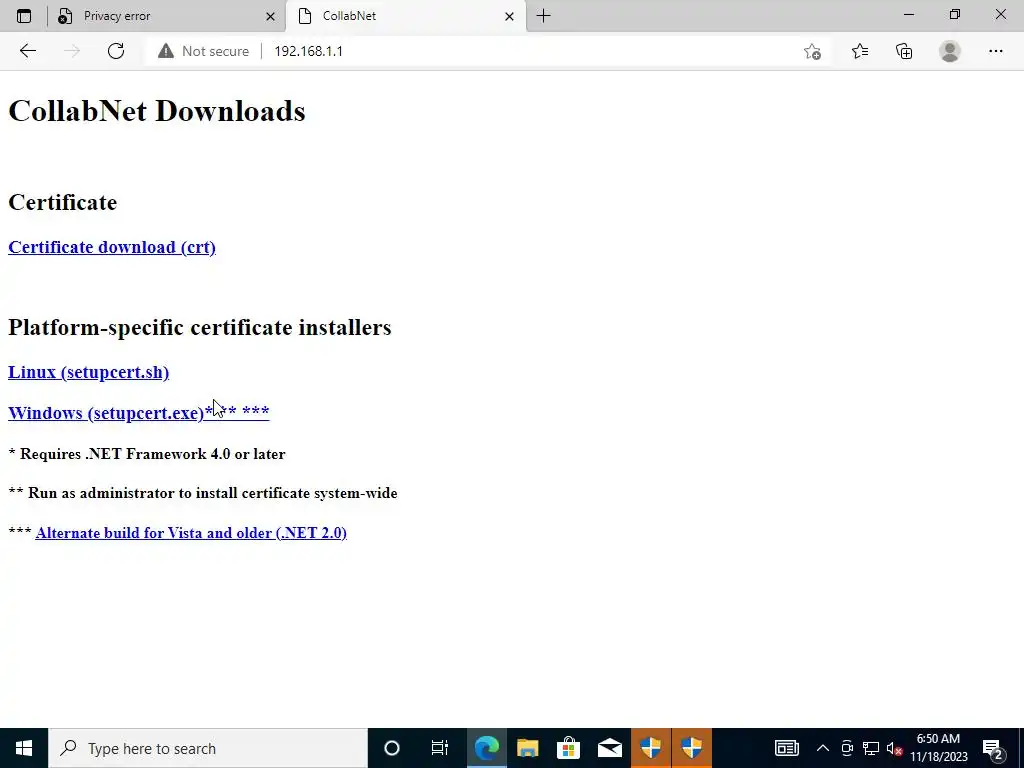This screenshot has height=768, width=1024.
Task: Open Task View
Action: click(440, 748)
